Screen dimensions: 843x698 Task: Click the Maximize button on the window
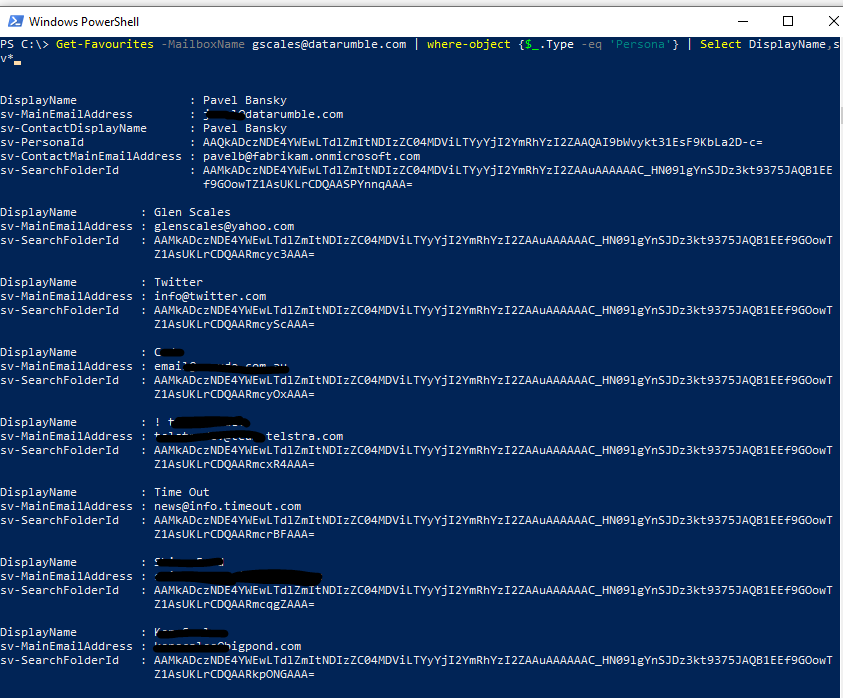click(x=786, y=21)
